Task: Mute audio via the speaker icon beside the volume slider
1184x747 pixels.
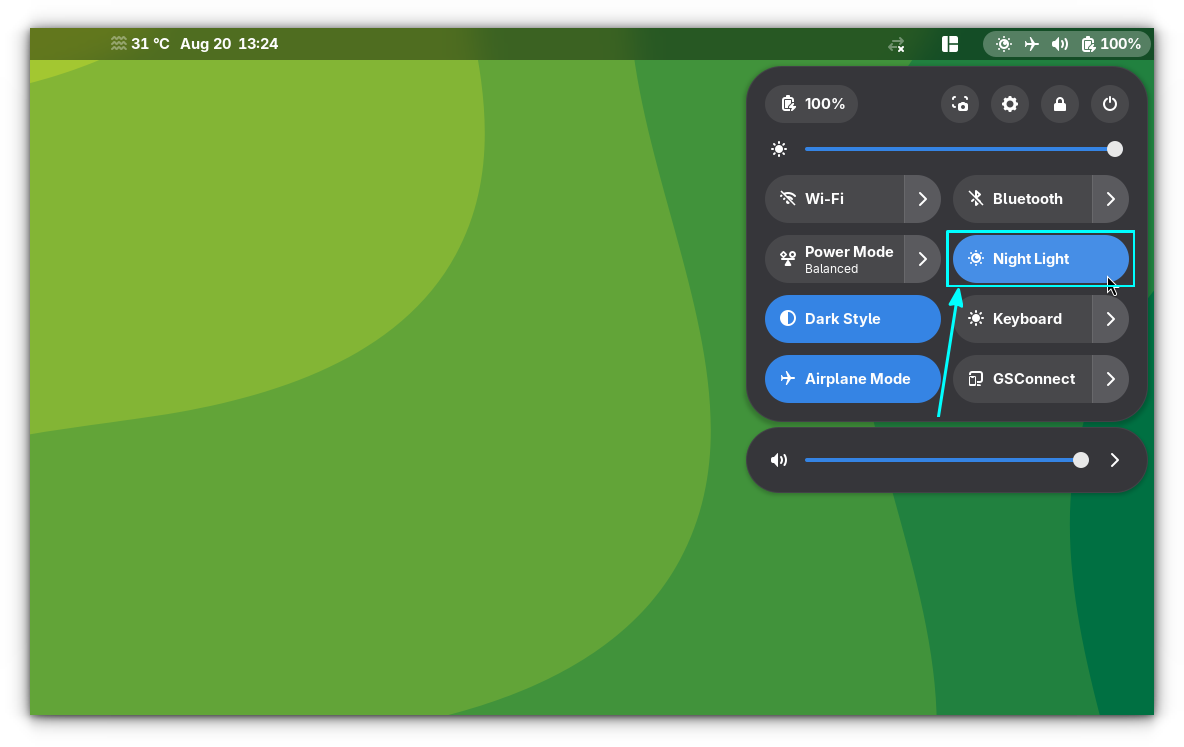Action: coord(779,460)
